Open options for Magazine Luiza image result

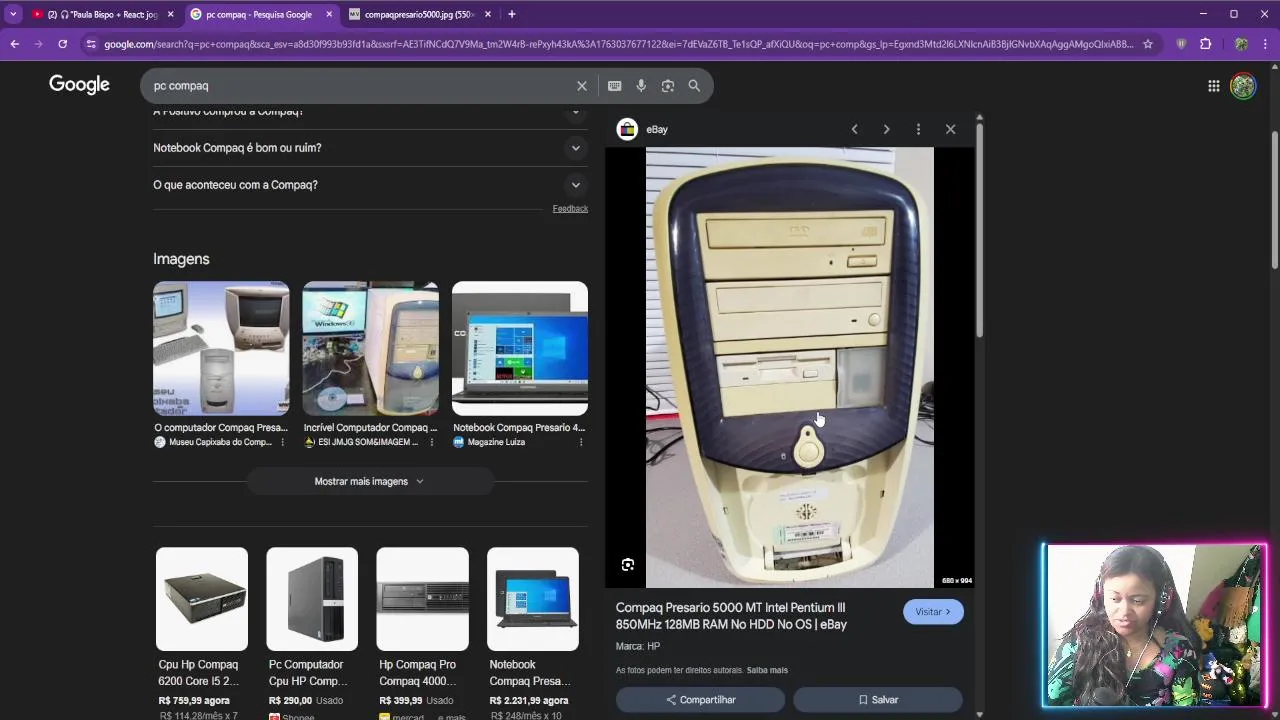(580, 442)
